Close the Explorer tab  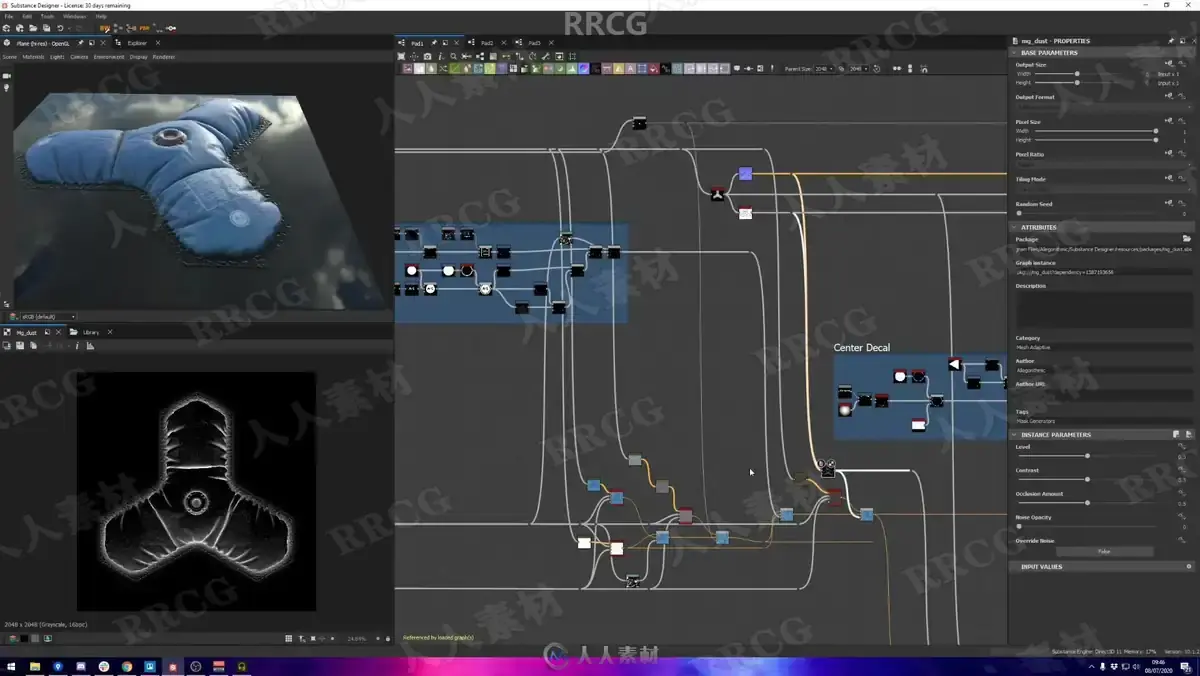[x=157, y=43]
